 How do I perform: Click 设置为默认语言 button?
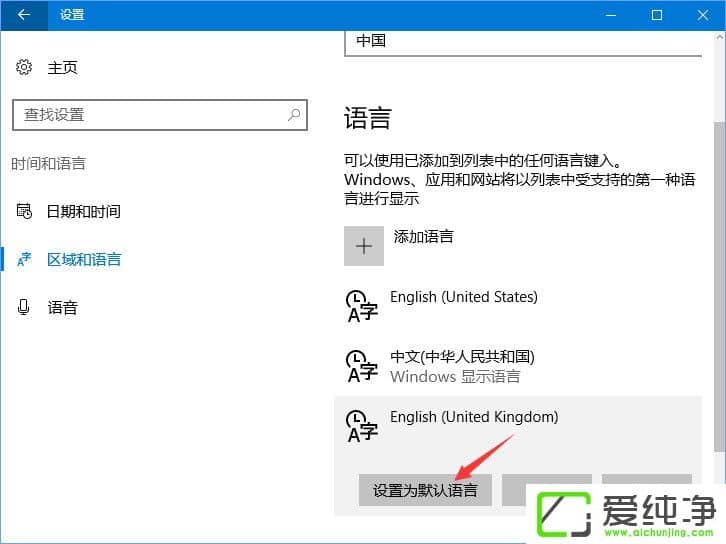pos(425,490)
